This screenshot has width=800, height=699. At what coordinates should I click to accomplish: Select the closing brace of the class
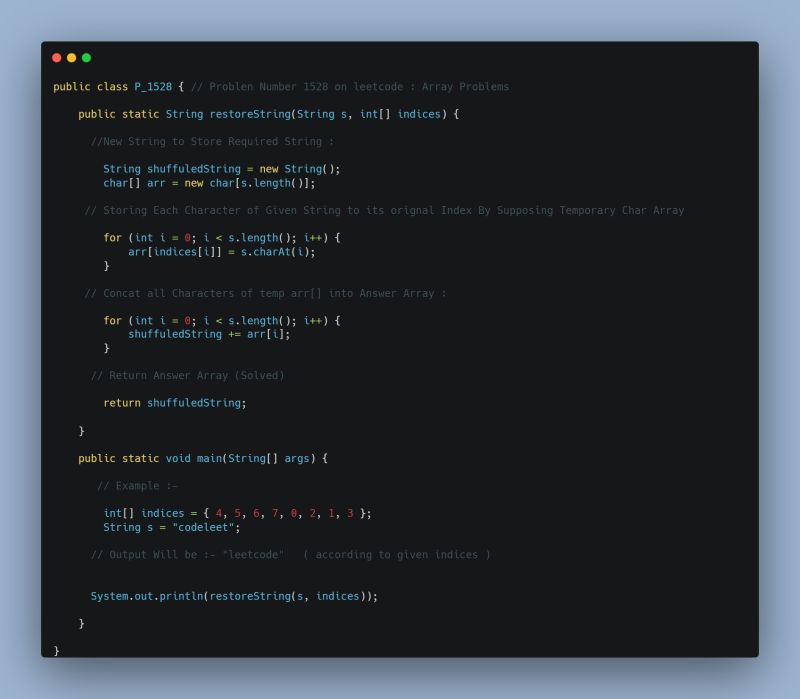tap(56, 649)
